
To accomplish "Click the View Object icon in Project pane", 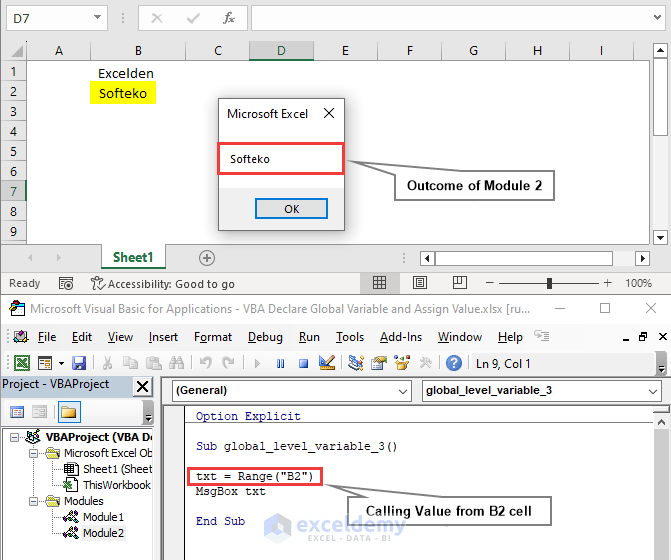I will tap(39, 412).
